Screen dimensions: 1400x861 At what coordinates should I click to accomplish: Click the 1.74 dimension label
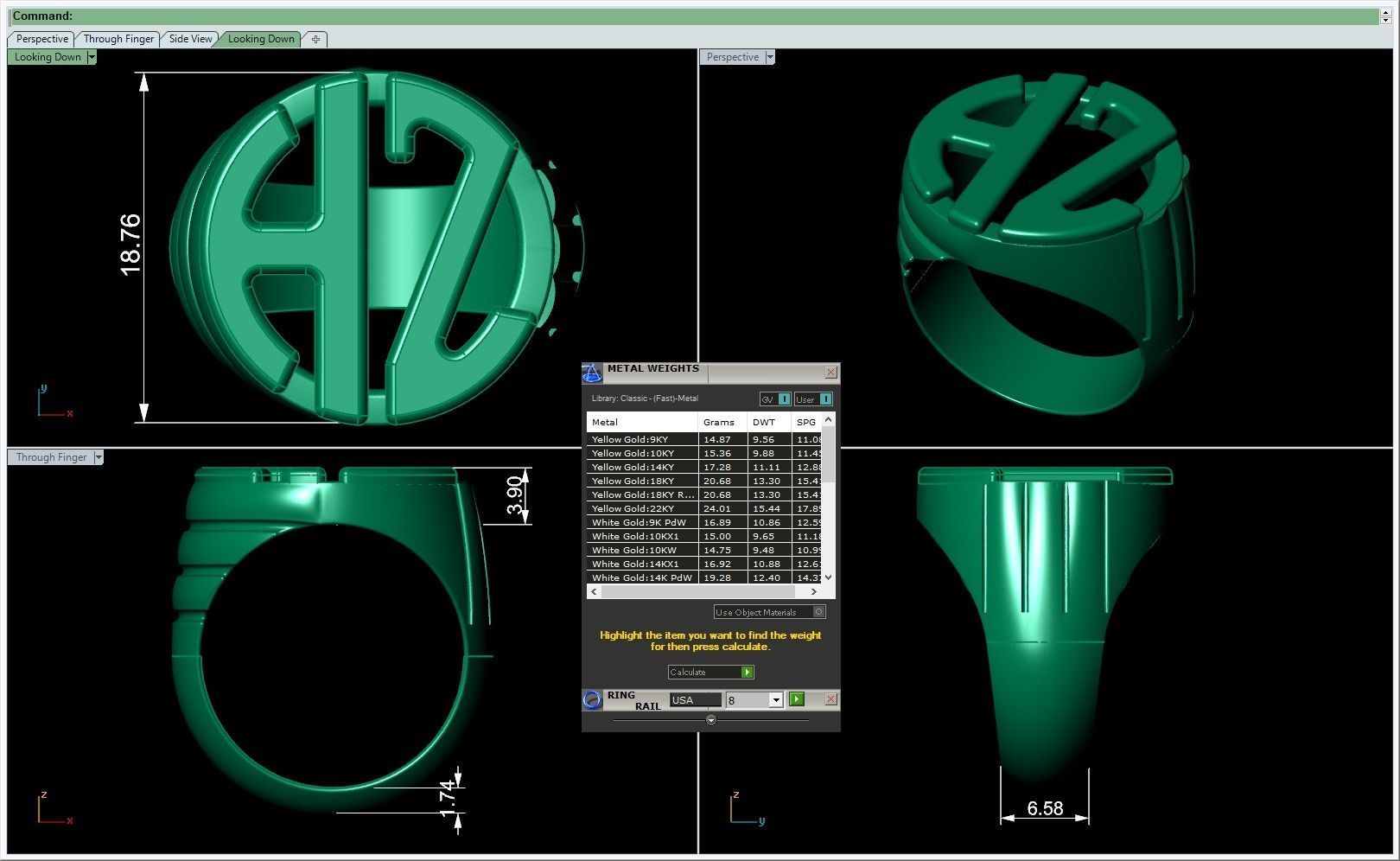pos(447,800)
